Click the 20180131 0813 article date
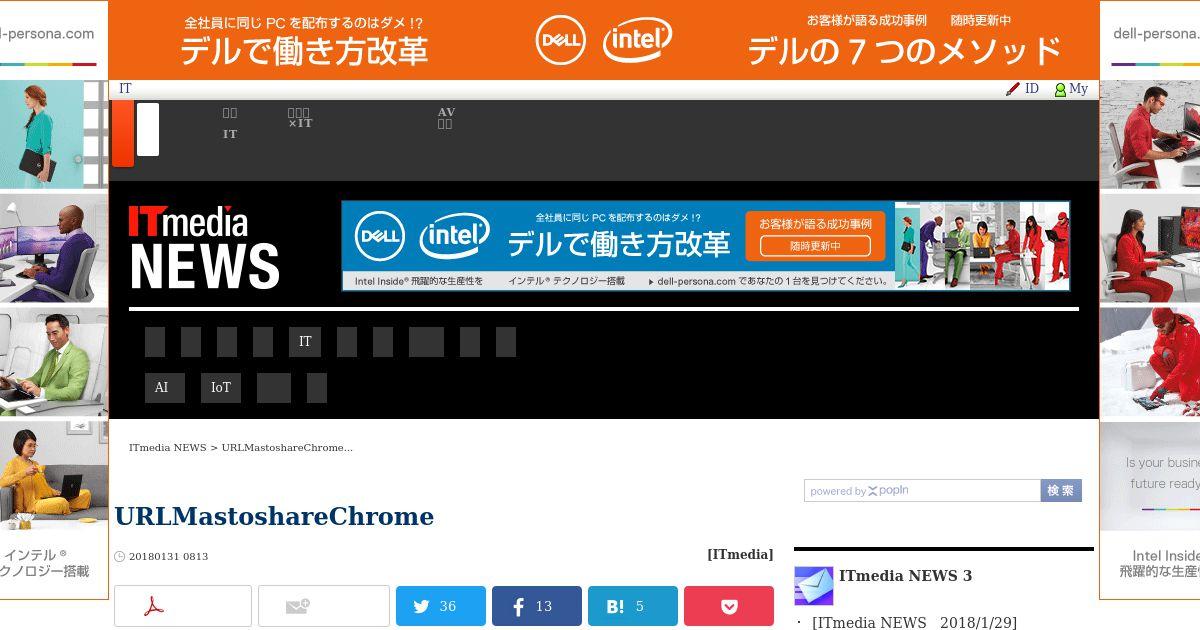 [168, 557]
